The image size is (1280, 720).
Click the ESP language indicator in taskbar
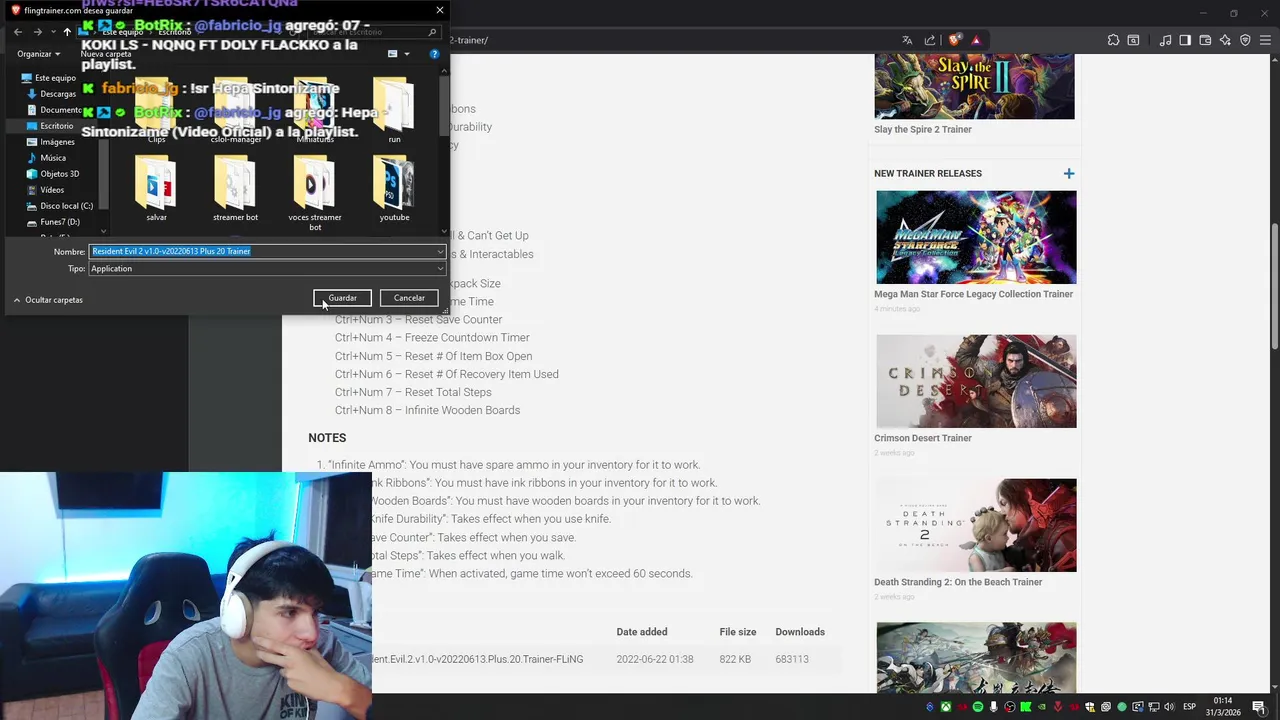point(1190,707)
